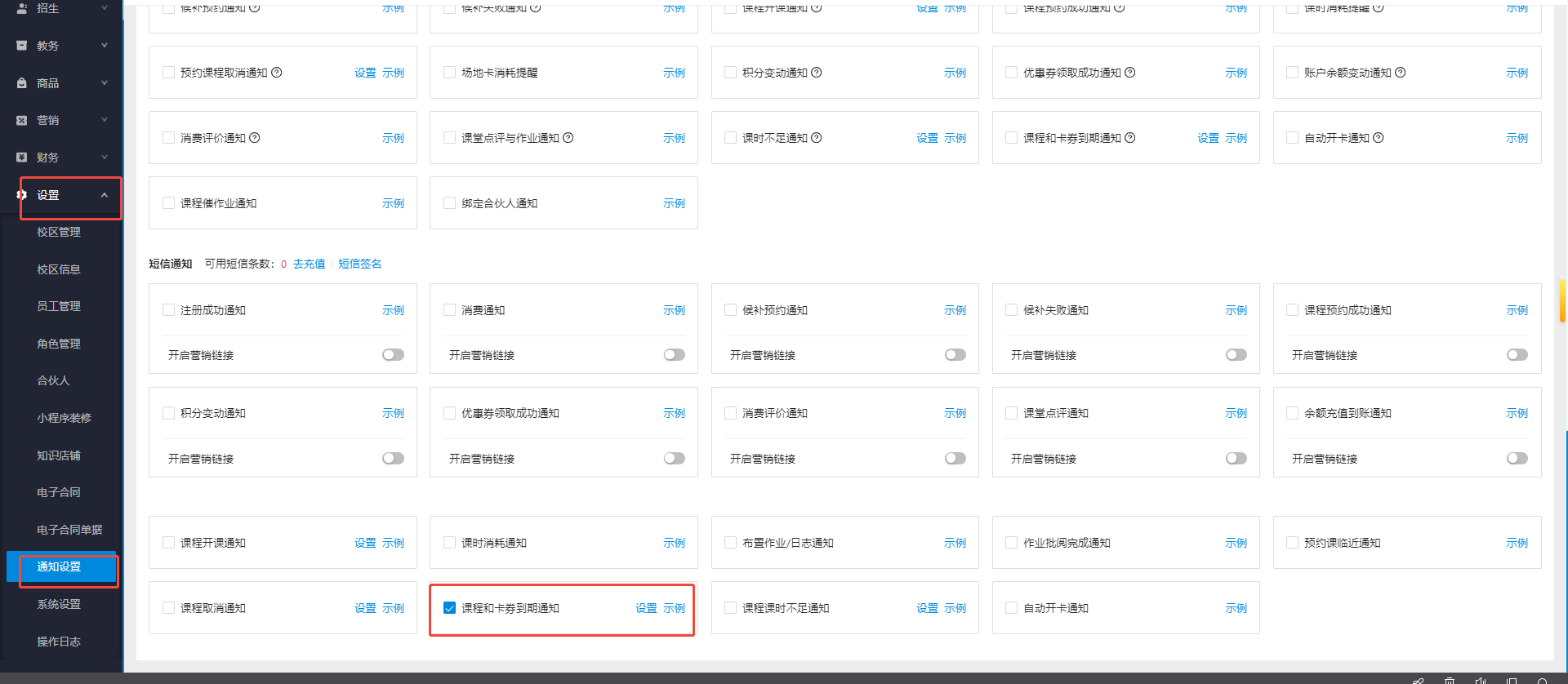Viewport: 1568px width, 684px height.
Task: Expand the 营销 menu chevron
Action: pos(105,120)
